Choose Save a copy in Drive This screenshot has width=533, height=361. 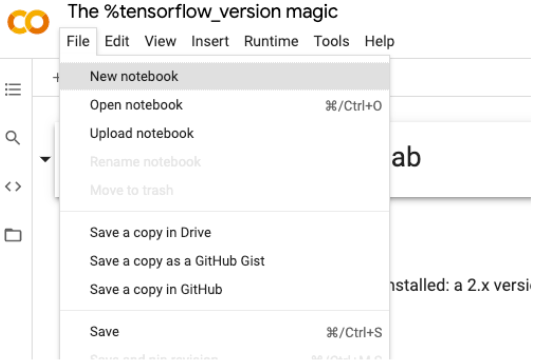[x=224, y=233]
